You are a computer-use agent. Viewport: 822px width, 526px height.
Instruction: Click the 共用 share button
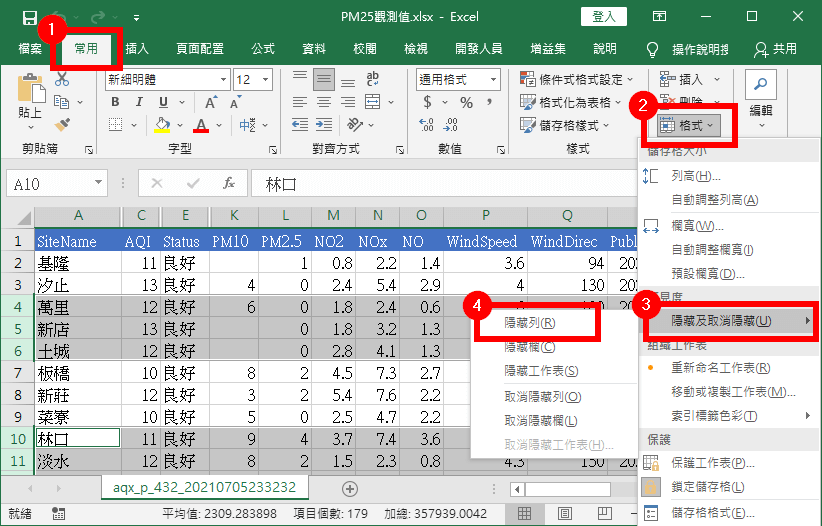point(776,49)
